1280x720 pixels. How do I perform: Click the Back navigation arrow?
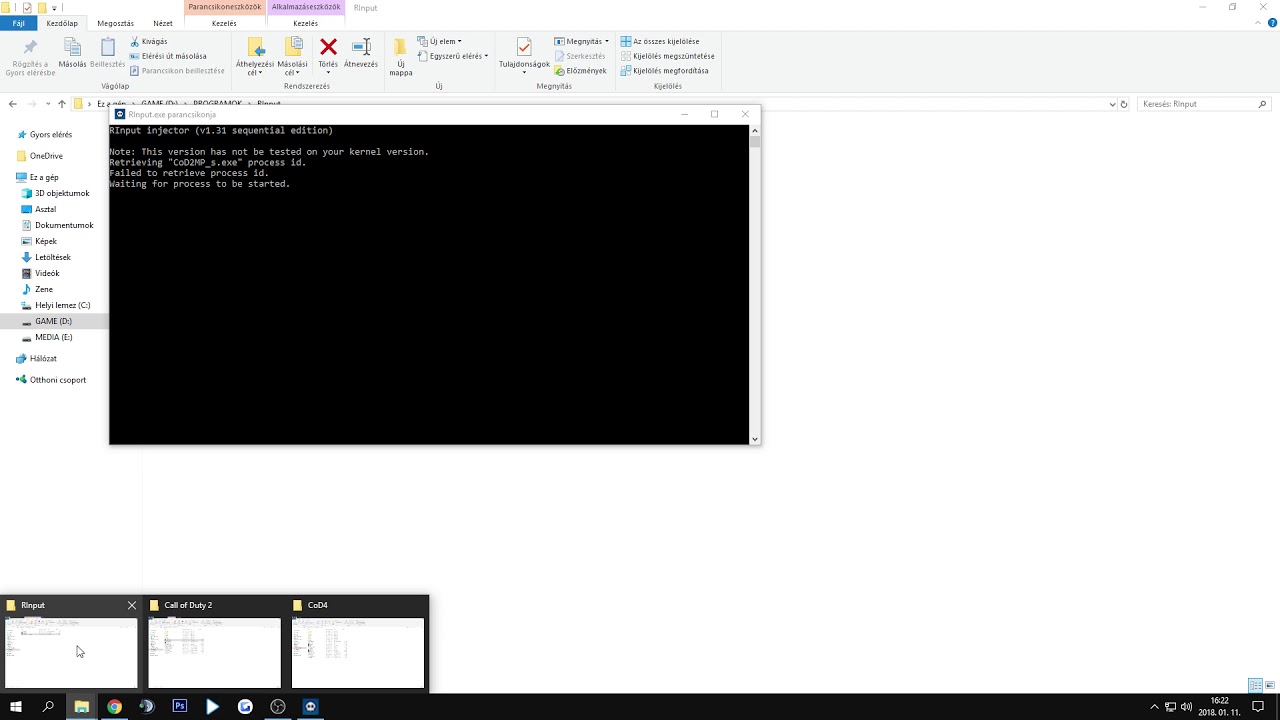(x=12, y=104)
